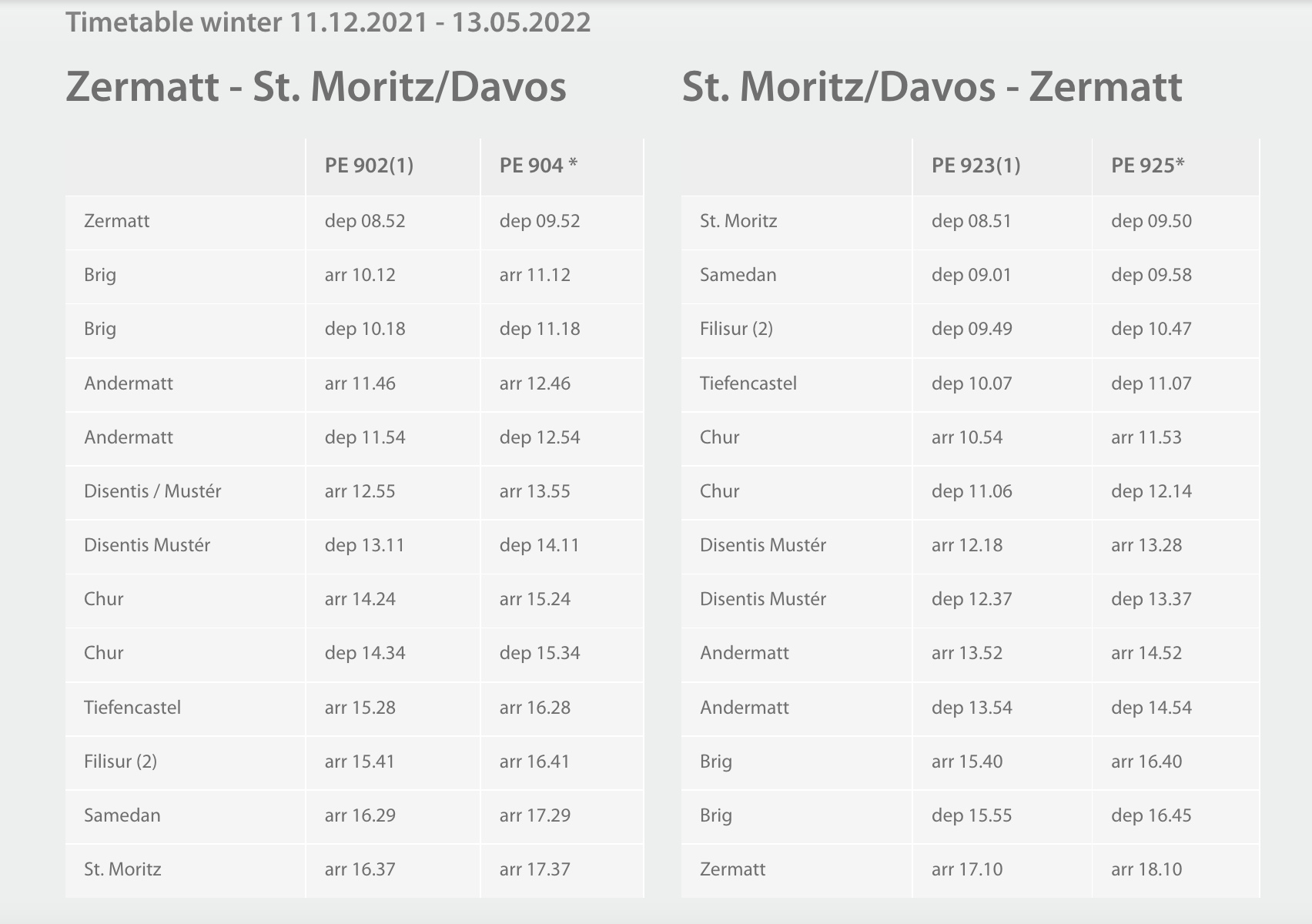1312x924 pixels.
Task: Click the Filisur (2) label in left table
Action: pyautogui.click(x=120, y=762)
